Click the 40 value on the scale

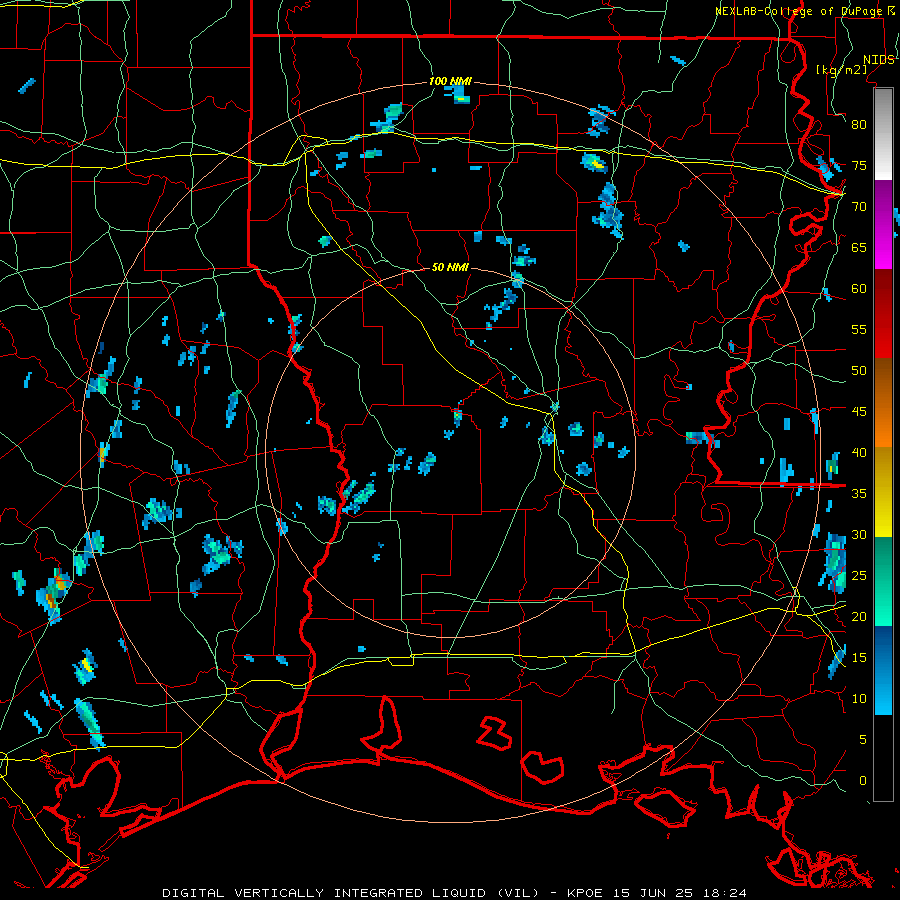click(859, 453)
